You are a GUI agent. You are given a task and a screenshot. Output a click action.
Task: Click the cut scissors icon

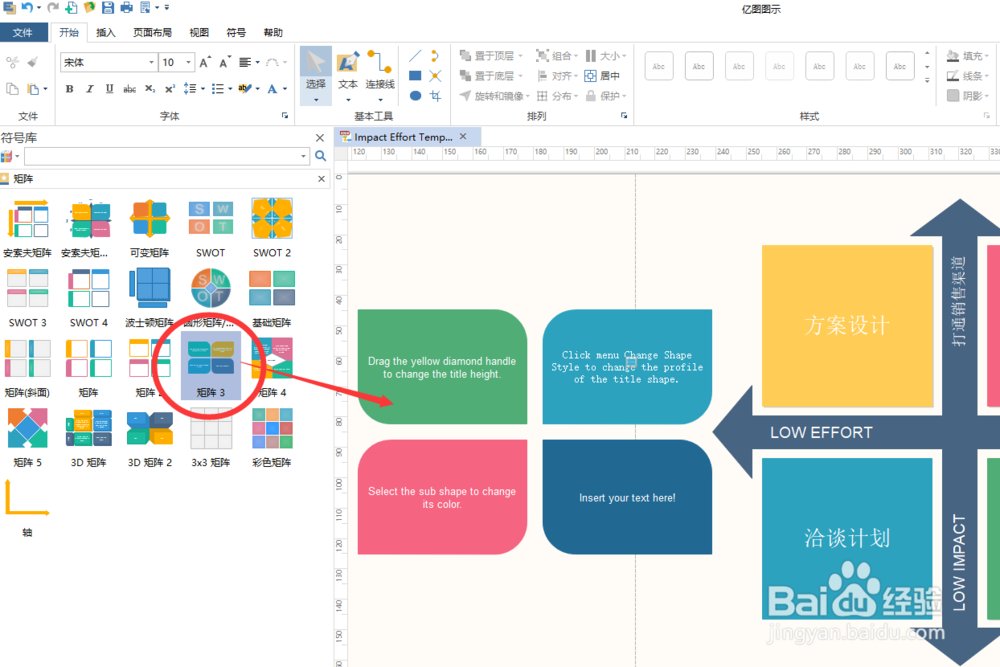point(12,62)
